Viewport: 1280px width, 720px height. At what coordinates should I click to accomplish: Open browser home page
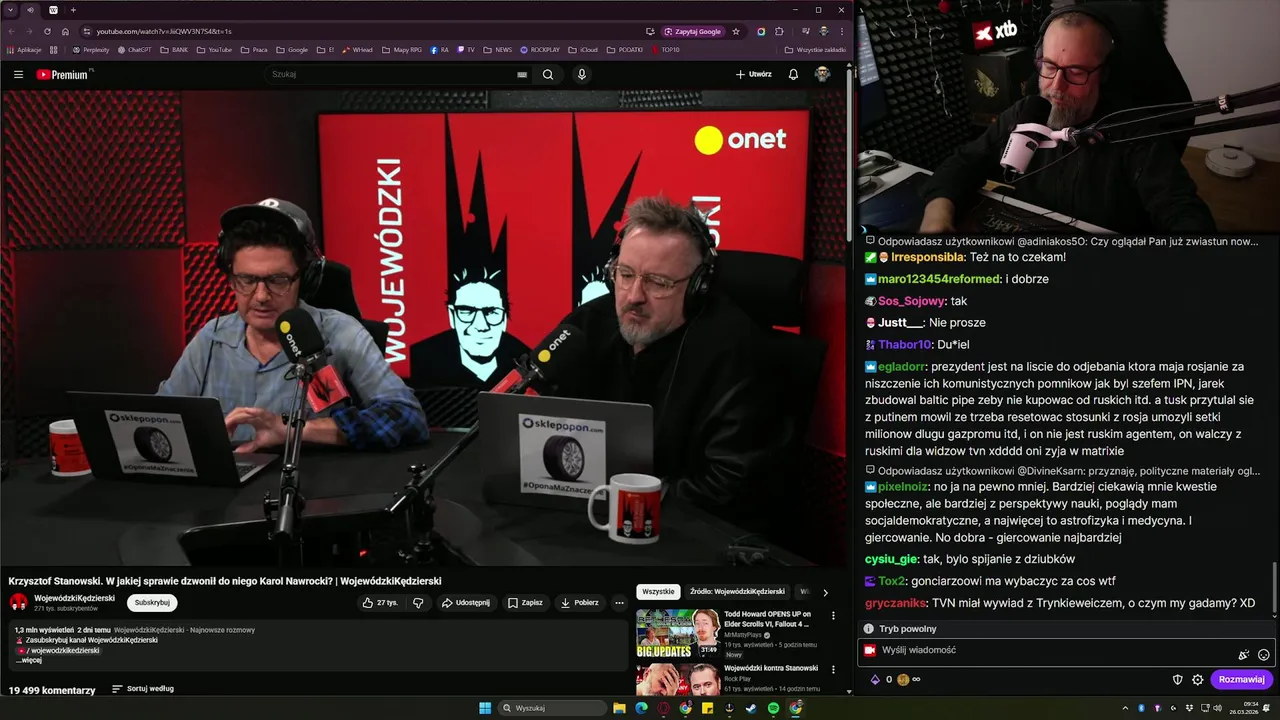[65, 31]
